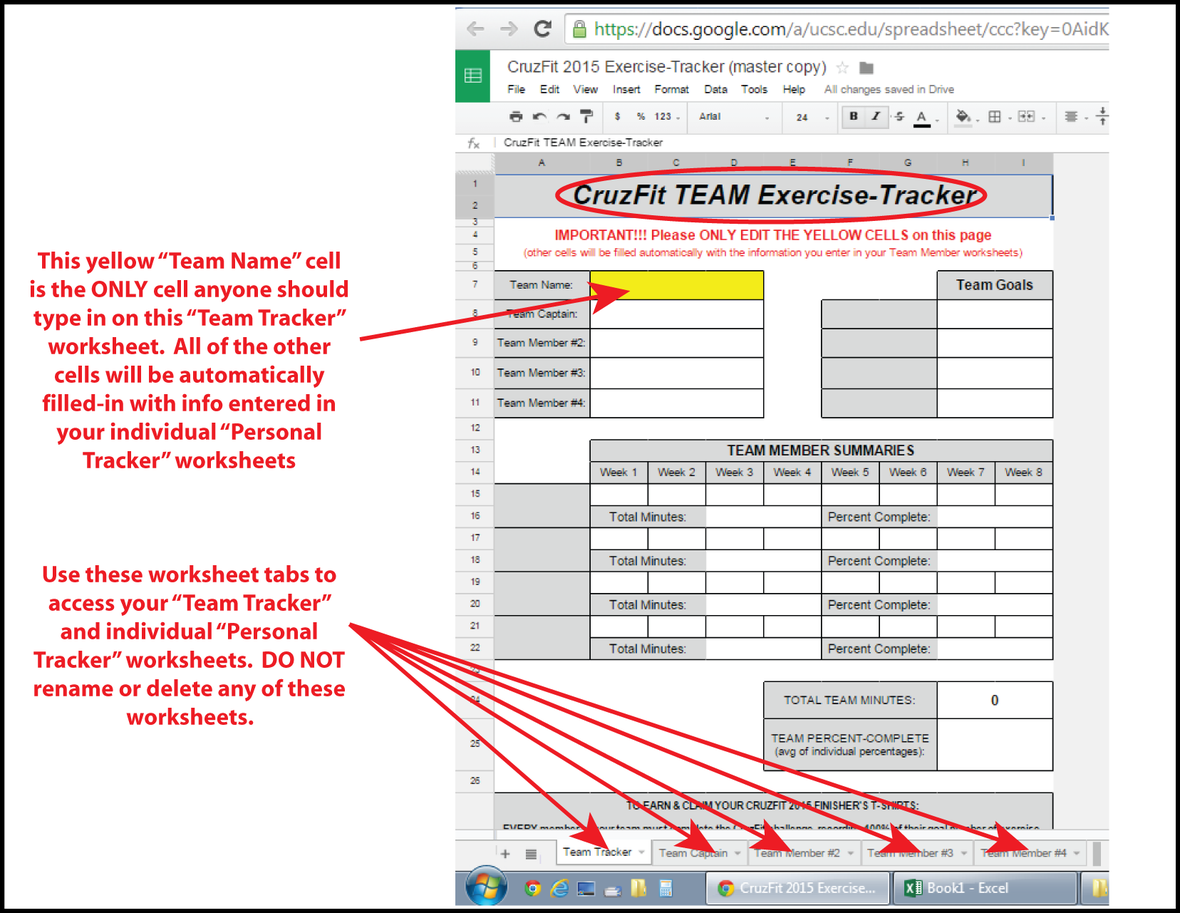This screenshot has height=913, width=1180.
Task: Click the formula bar text
Action: (x=583, y=142)
